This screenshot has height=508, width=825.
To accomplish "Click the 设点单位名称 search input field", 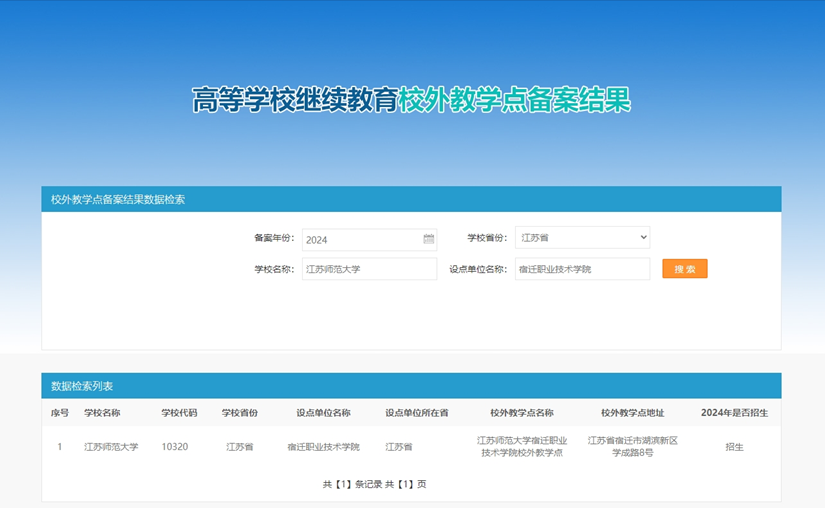I will click(x=582, y=269).
